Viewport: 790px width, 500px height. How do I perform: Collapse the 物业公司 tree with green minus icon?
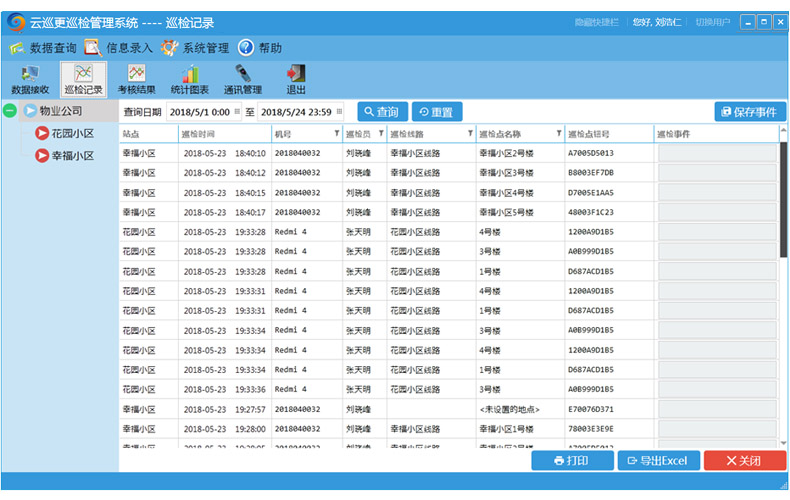coord(10,110)
